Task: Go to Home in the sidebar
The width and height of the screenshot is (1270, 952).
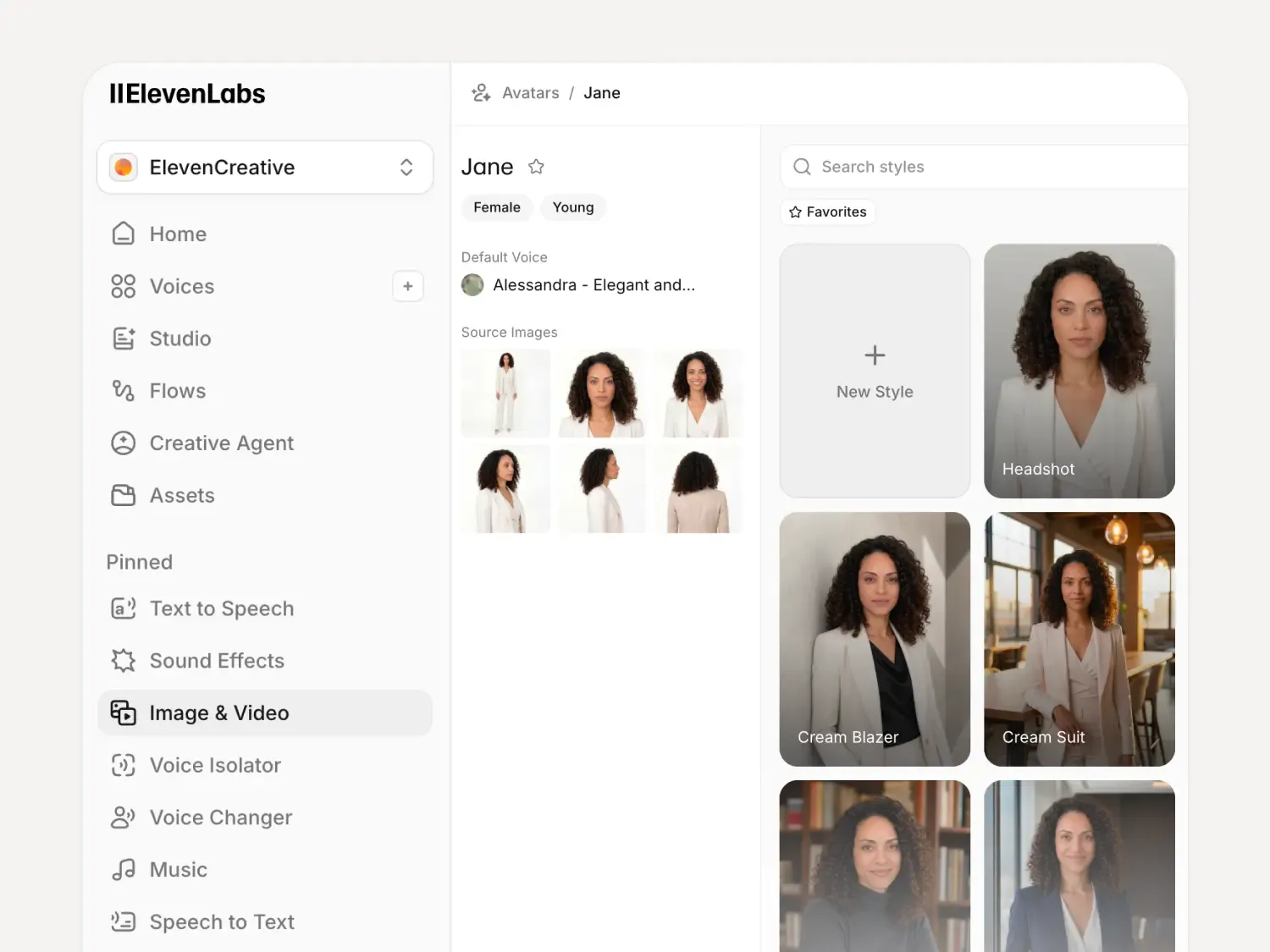Action: (265, 234)
